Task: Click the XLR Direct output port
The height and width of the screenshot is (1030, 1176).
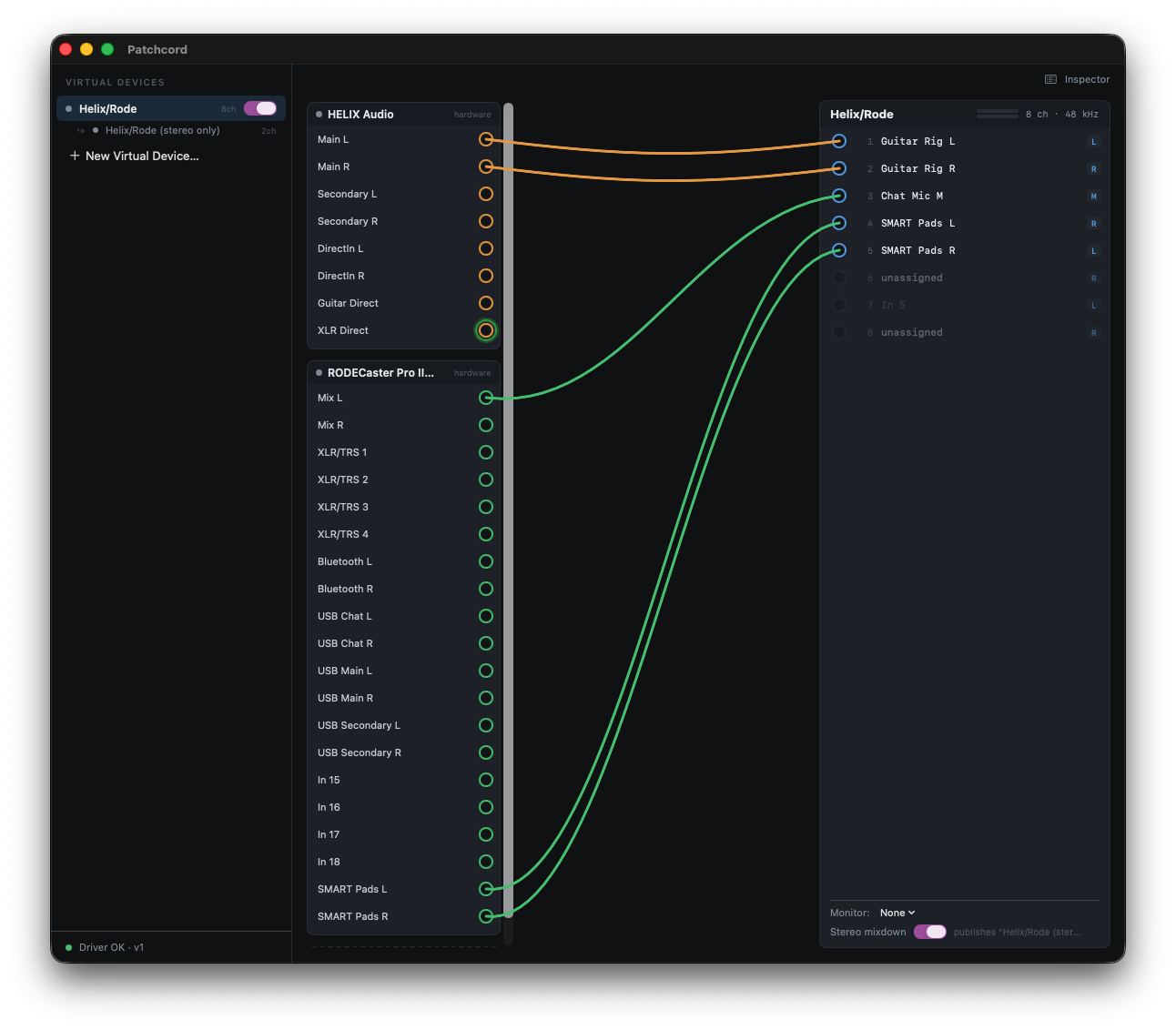Action: 486,330
